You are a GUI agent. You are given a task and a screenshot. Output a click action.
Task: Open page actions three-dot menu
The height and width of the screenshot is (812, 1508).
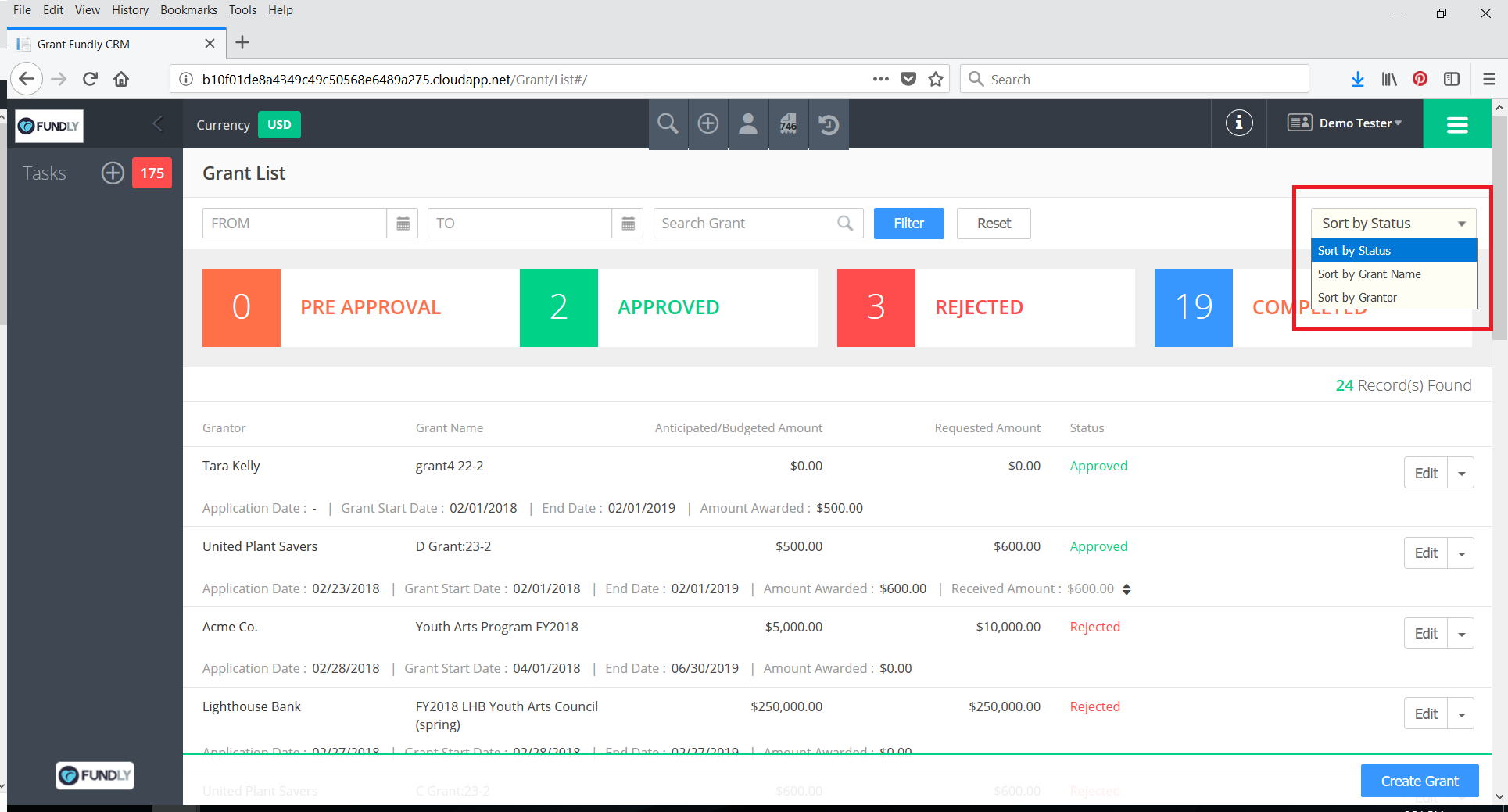pyautogui.click(x=881, y=79)
